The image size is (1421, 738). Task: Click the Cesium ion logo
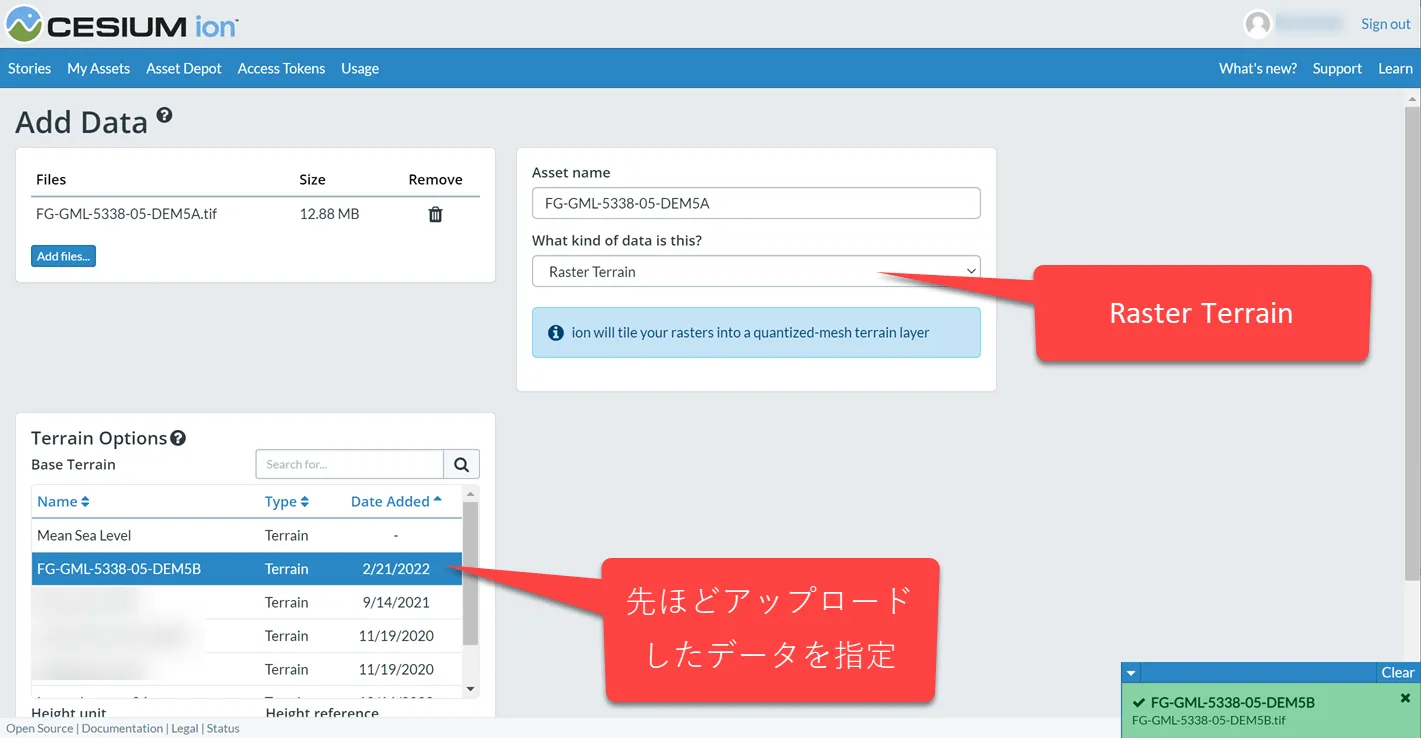tap(122, 24)
